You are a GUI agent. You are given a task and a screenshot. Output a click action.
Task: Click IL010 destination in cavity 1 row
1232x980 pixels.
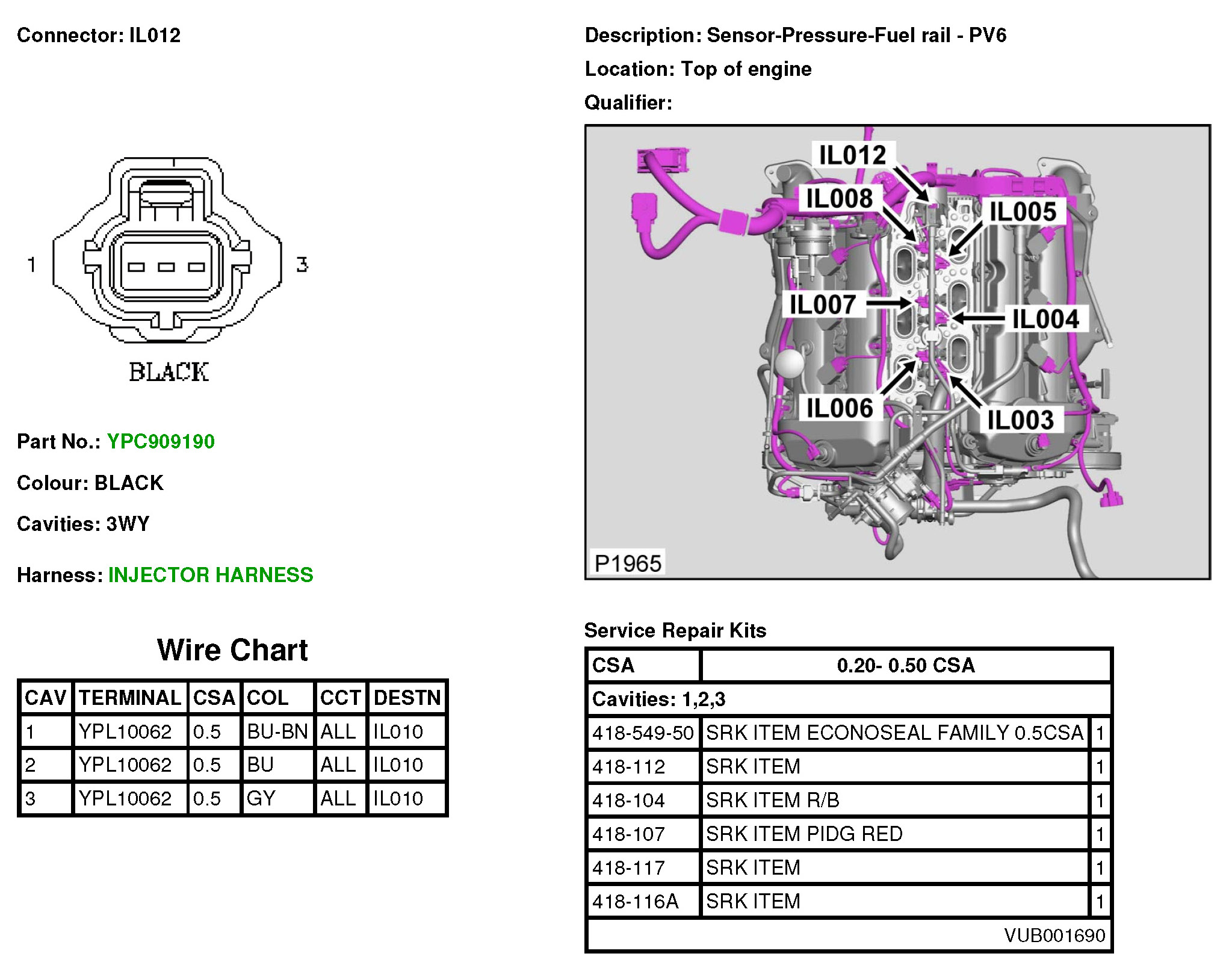coord(398,731)
